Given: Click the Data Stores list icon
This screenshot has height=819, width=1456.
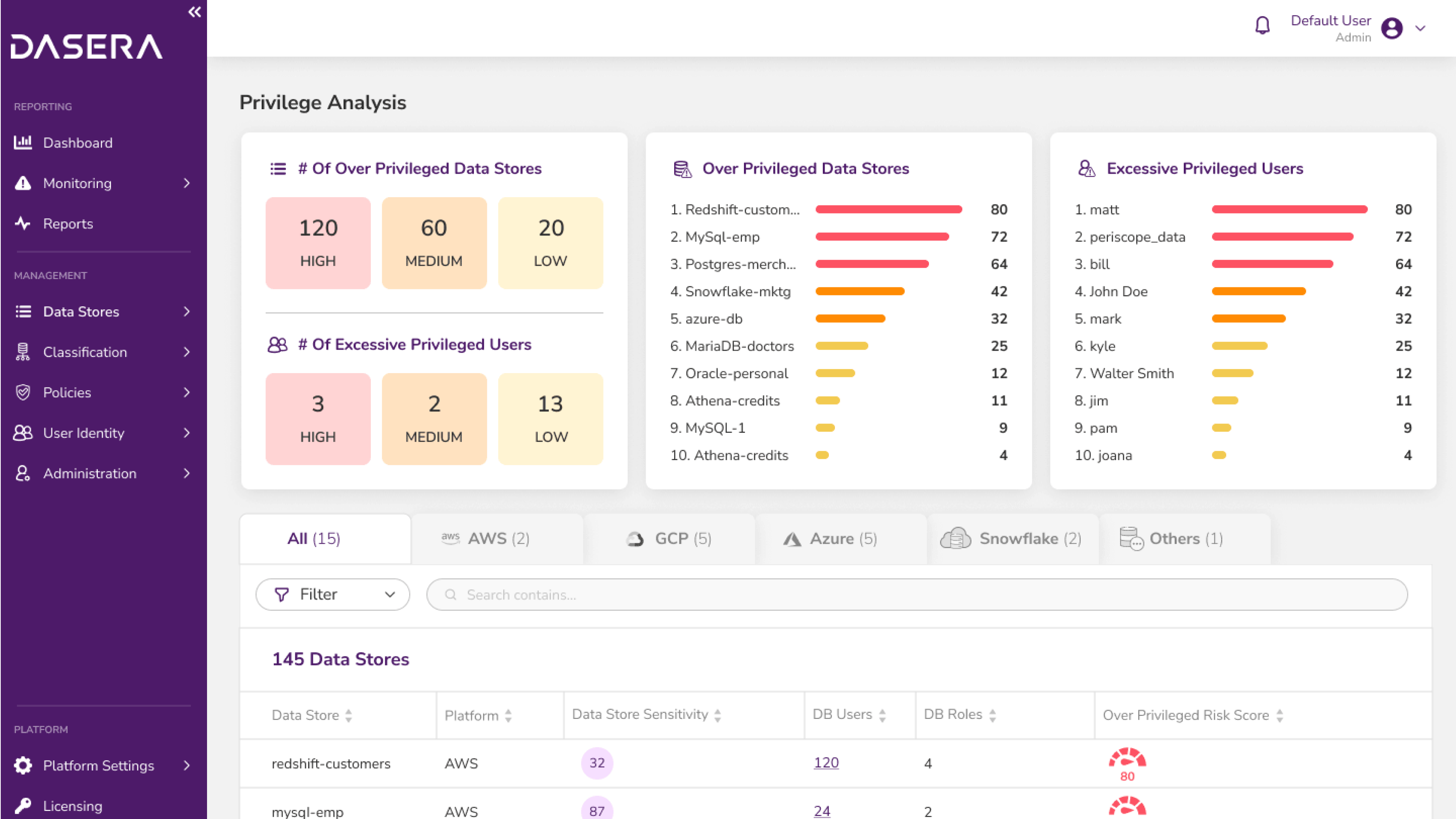Looking at the screenshot, I should (x=23, y=311).
